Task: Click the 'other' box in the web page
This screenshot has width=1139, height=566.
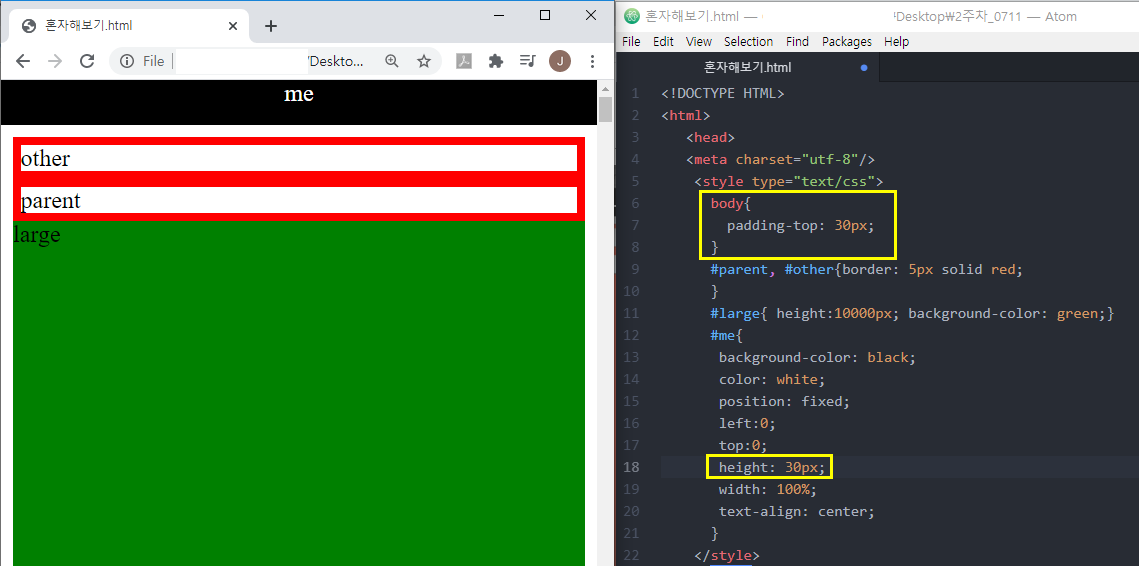Action: pyautogui.click(x=299, y=158)
